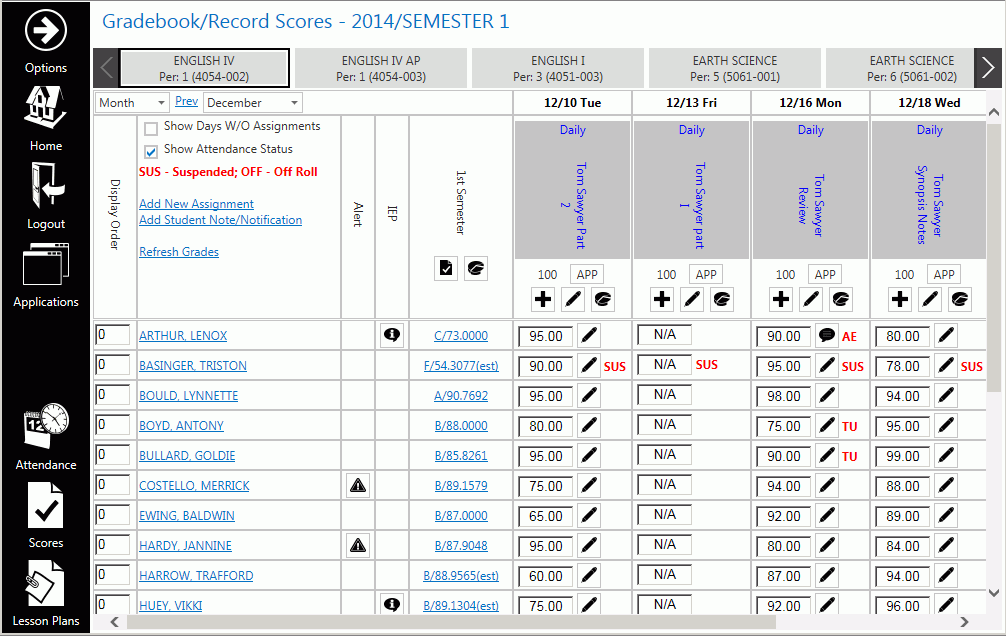Click the leaf icon under 12/10 Tue
Screen dimensions: 1006x636
point(603,299)
